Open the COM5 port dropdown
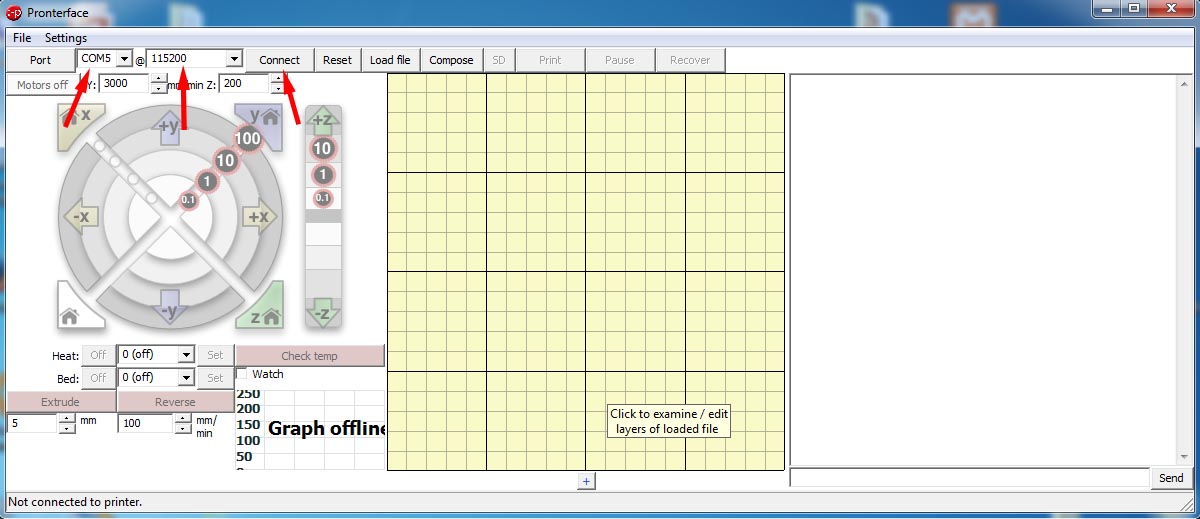 (124, 59)
